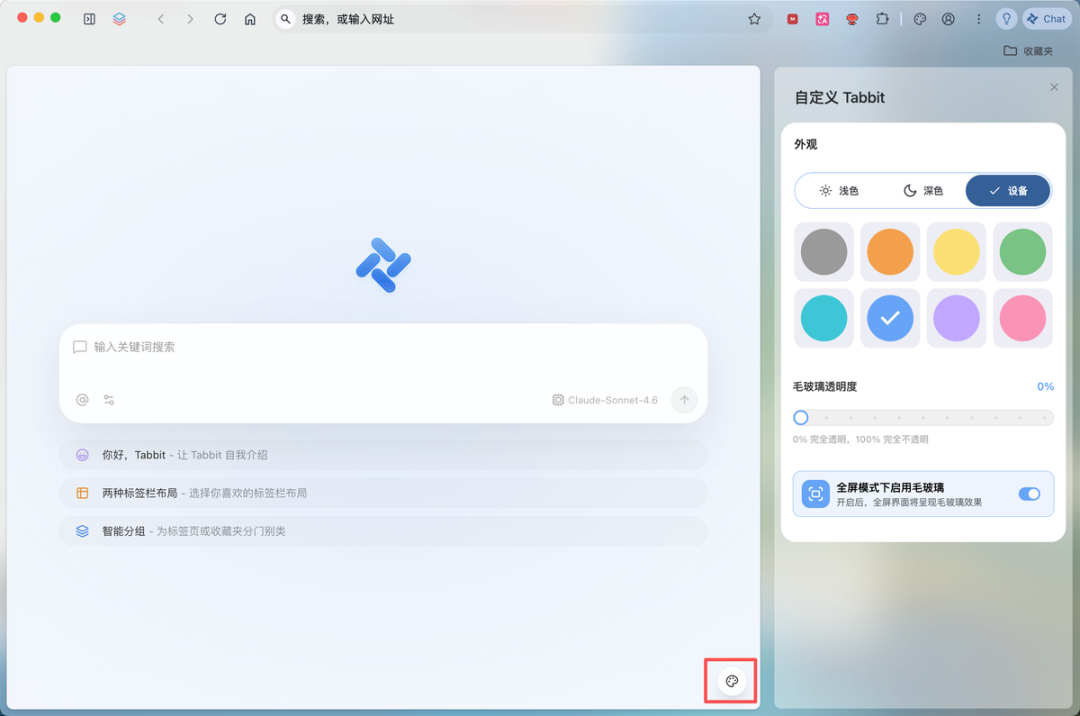
Task: Choose the green theme color
Action: pos(1022,252)
